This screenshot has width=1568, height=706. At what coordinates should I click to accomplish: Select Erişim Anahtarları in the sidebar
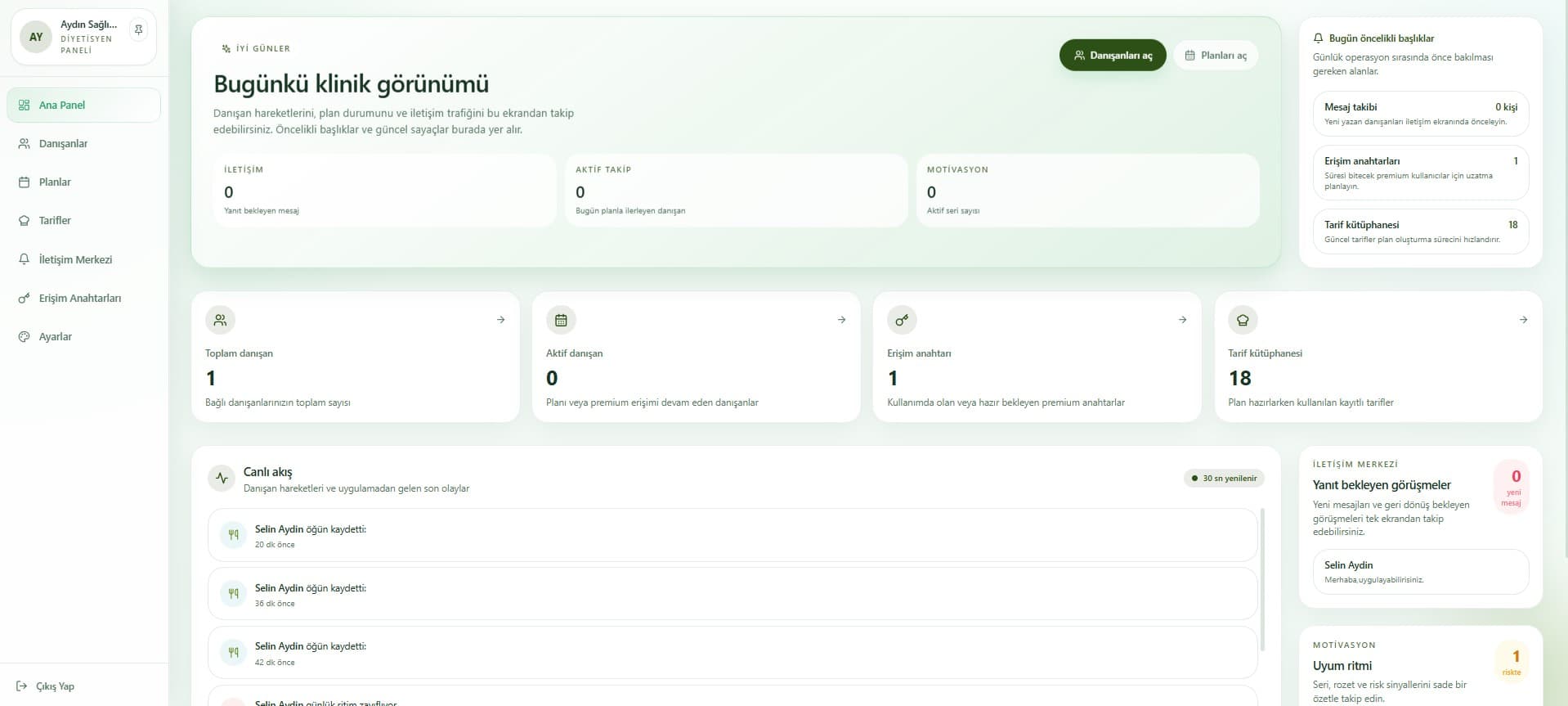coord(79,299)
